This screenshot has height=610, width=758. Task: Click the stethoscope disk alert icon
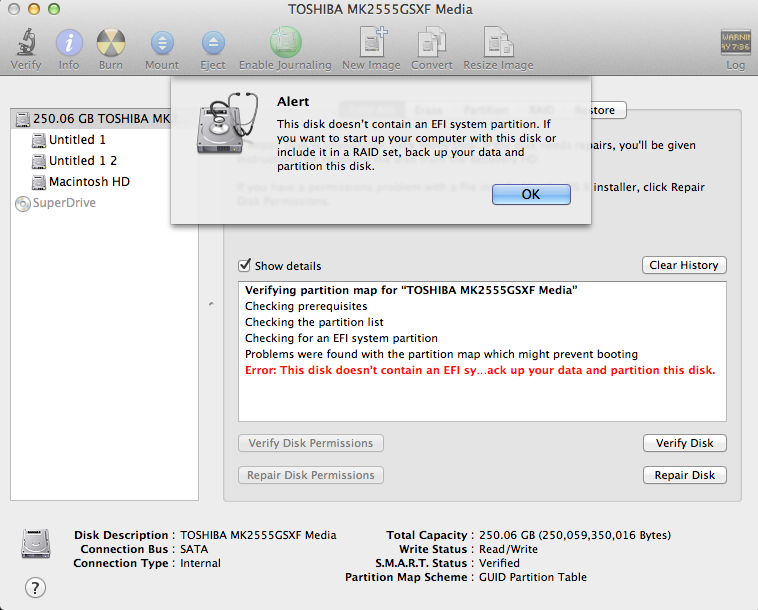(227, 123)
